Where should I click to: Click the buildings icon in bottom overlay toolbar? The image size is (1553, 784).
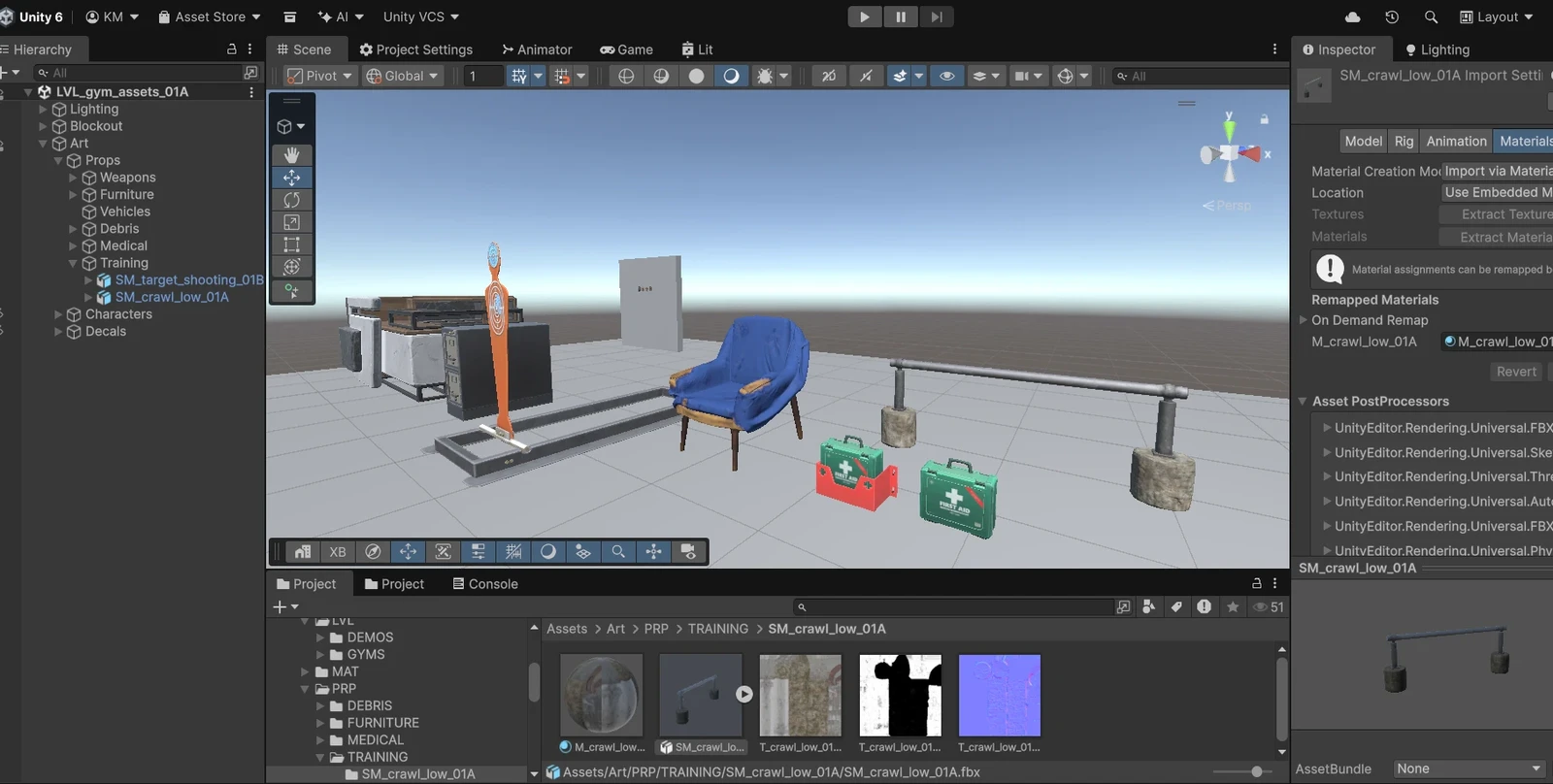coord(303,551)
